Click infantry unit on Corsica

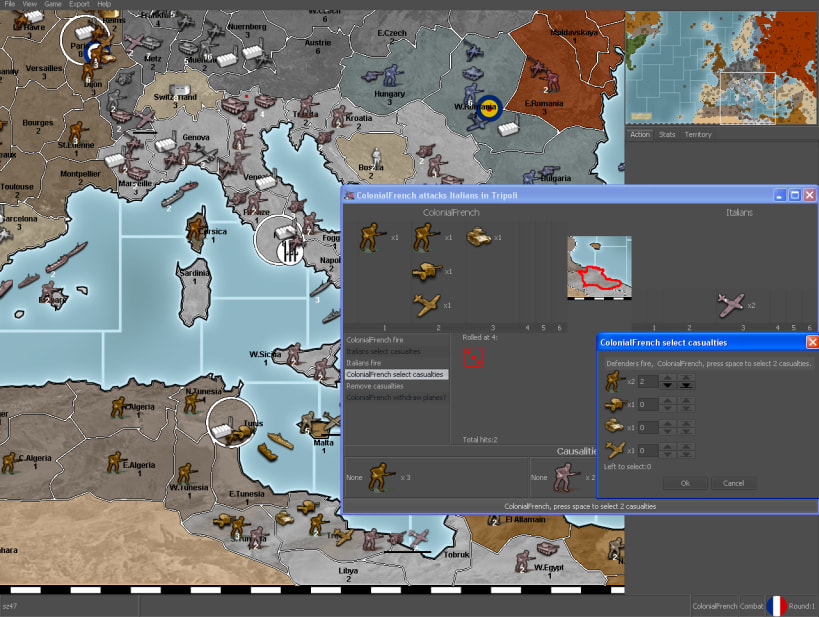195,228
